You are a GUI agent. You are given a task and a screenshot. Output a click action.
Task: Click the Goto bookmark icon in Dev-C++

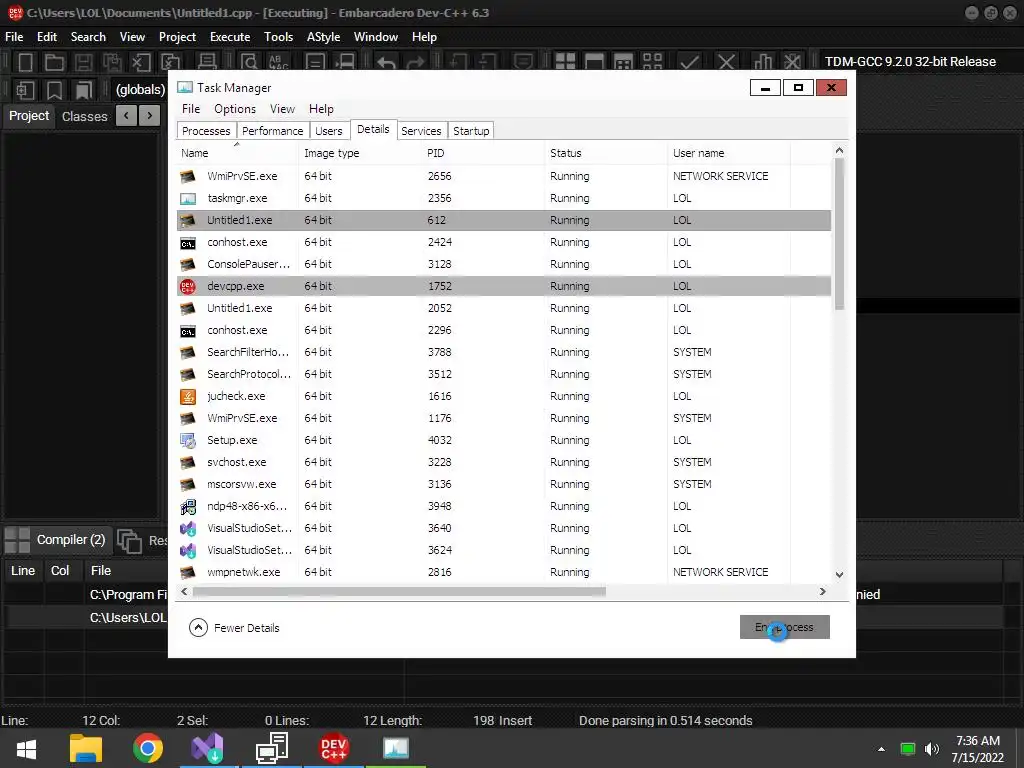pos(84,90)
